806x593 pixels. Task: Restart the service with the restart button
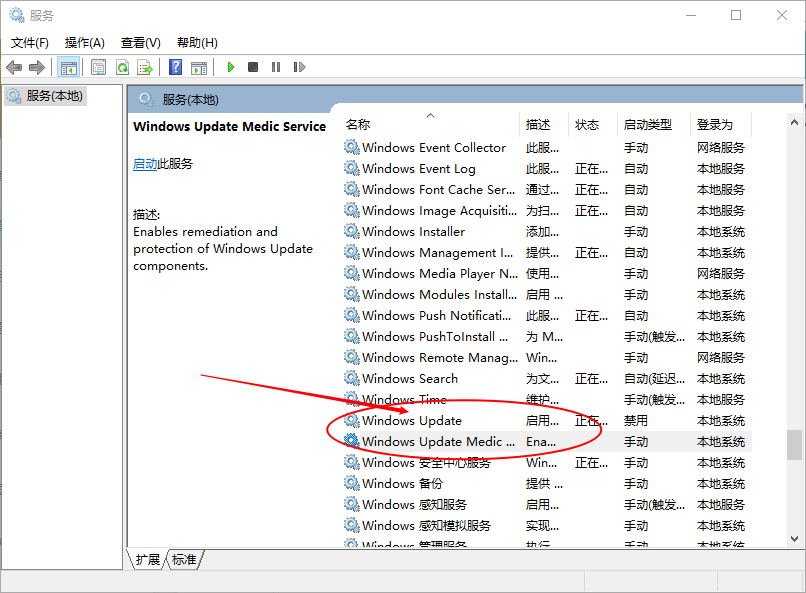coord(299,67)
